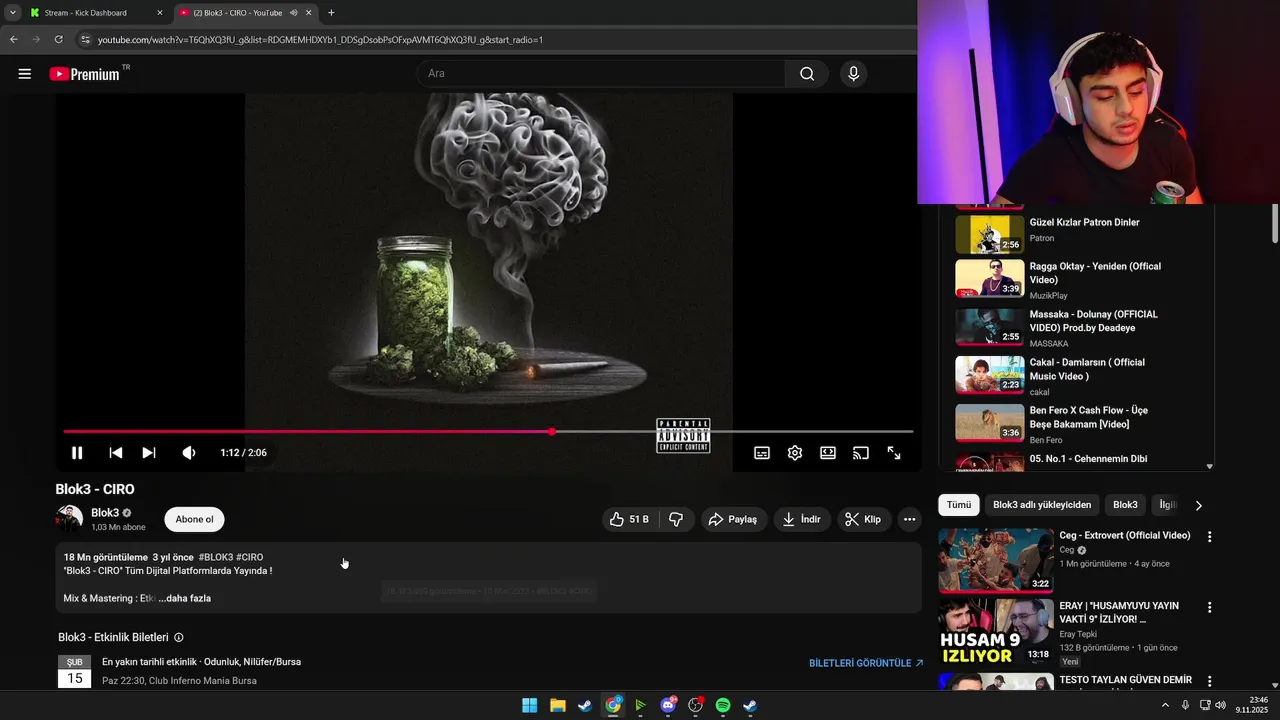Show info icon beside Blok3 - Etkinlik Biletleri
1280x720 pixels.
[179, 637]
